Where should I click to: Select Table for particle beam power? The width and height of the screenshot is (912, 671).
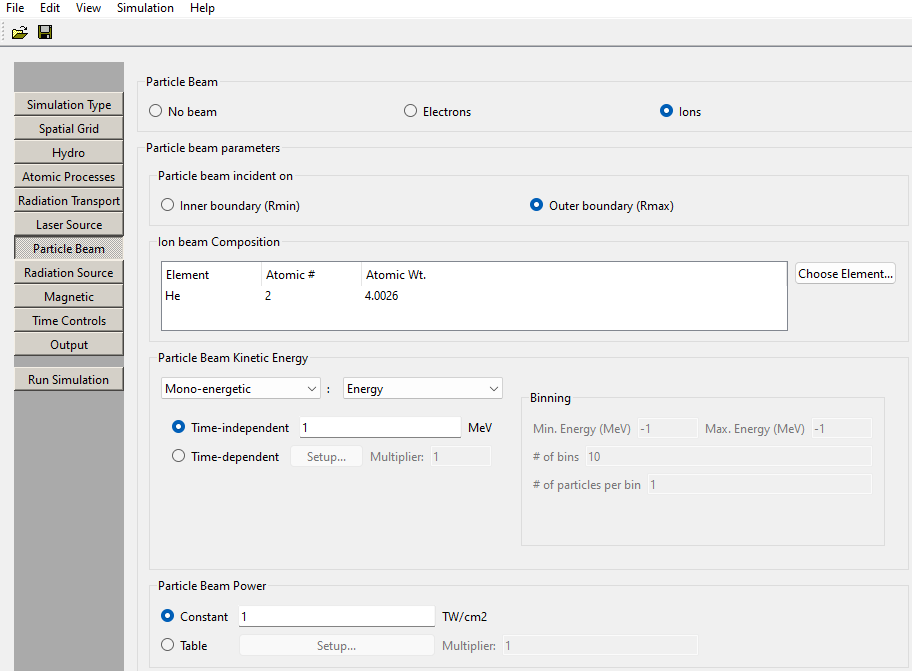tap(168, 645)
